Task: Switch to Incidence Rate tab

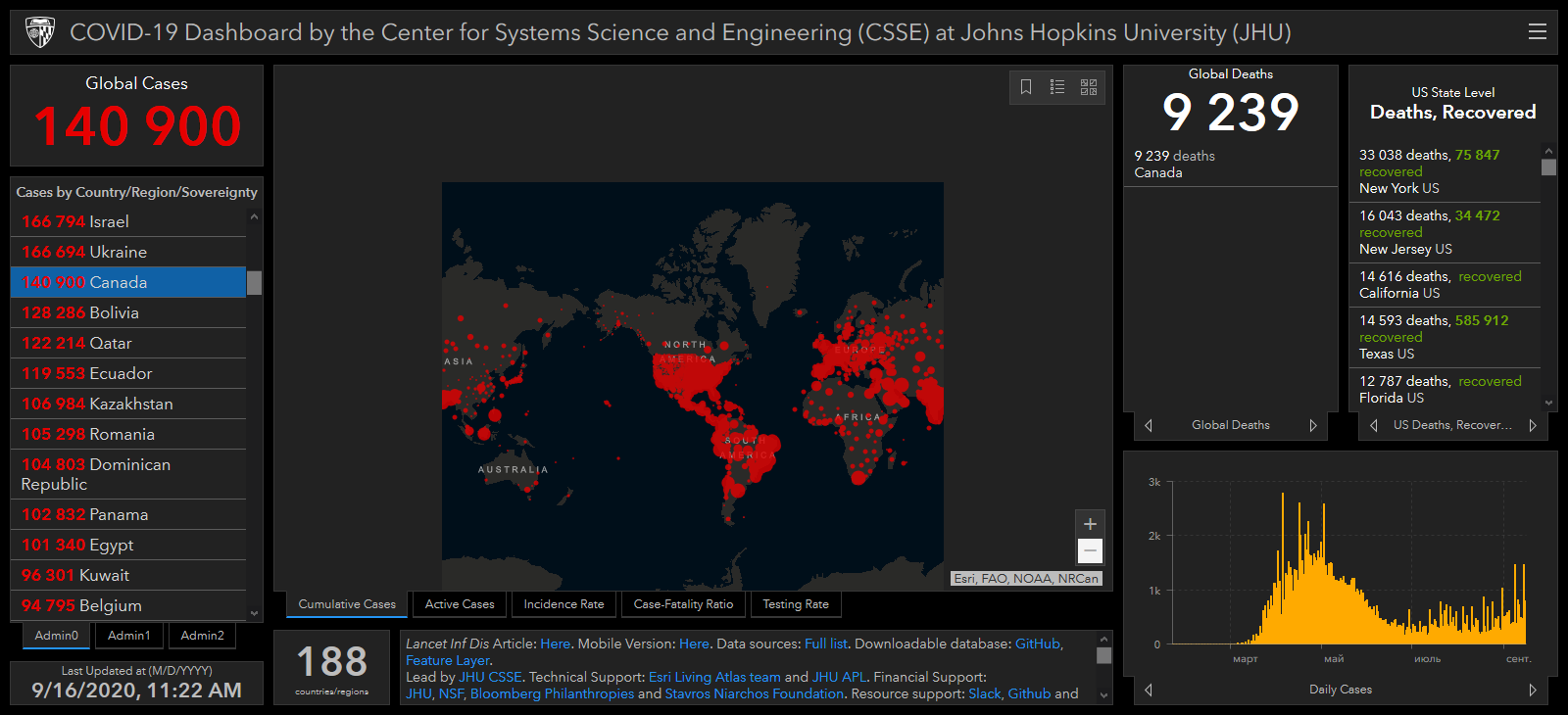Action: click(563, 604)
